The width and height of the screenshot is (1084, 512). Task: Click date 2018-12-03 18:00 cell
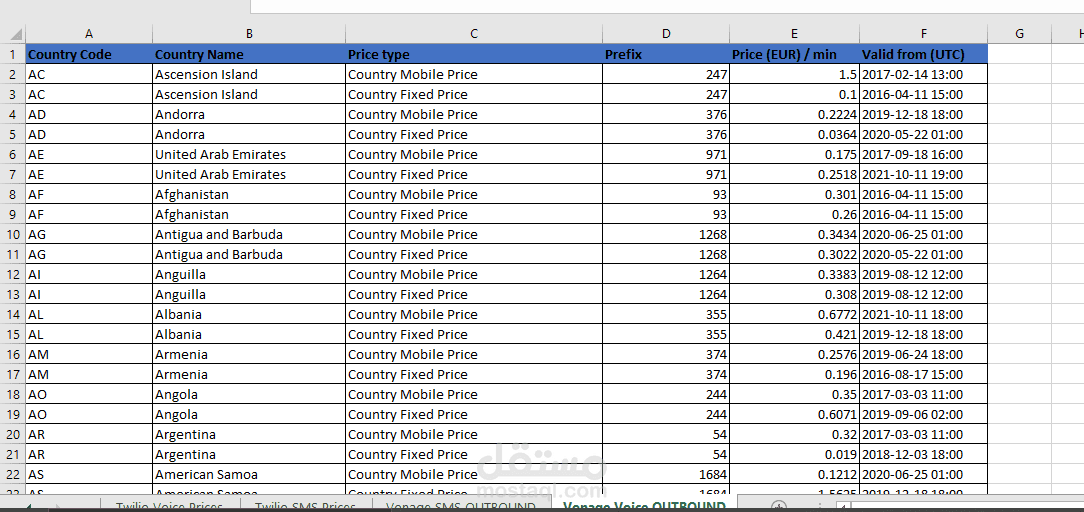click(924, 455)
